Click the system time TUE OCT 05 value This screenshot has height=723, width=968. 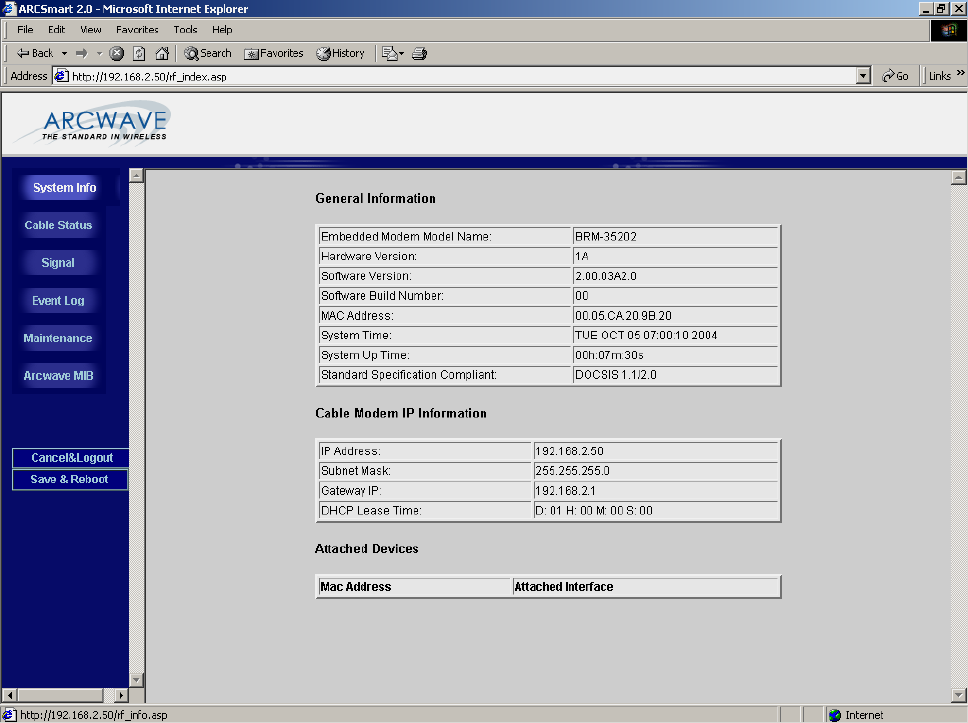[x=646, y=335]
